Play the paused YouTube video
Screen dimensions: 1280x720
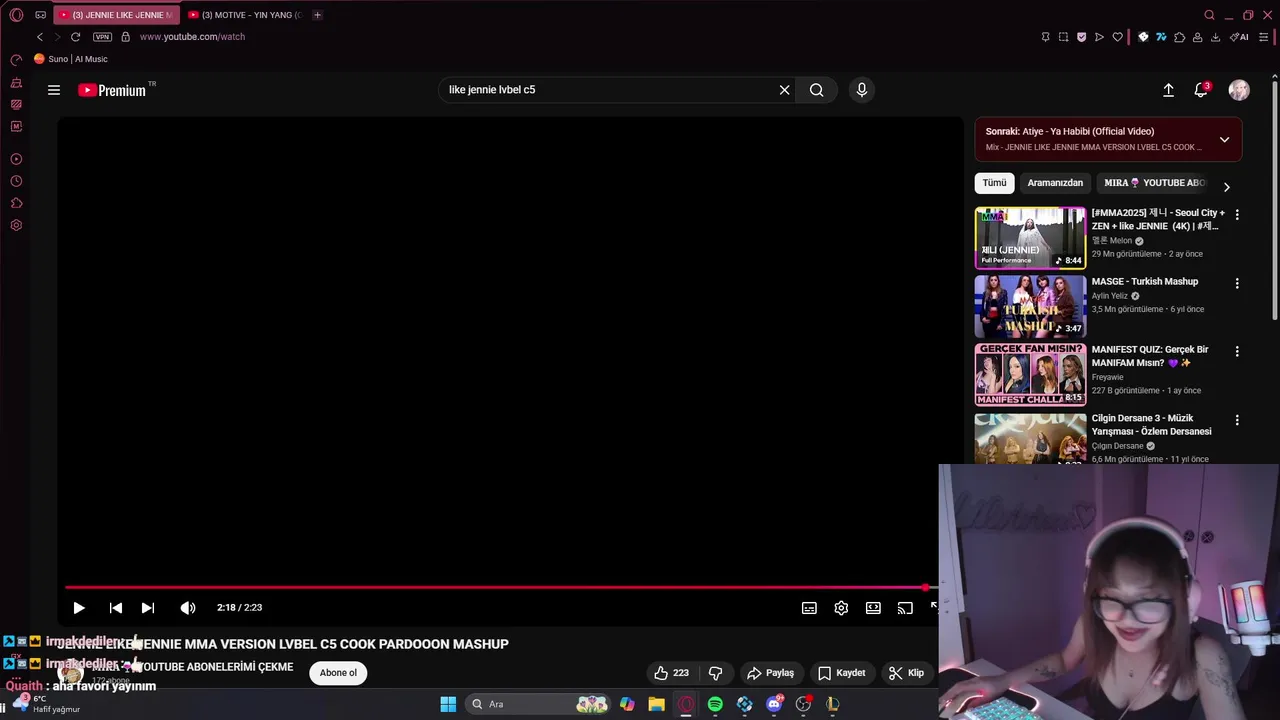point(78,608)
